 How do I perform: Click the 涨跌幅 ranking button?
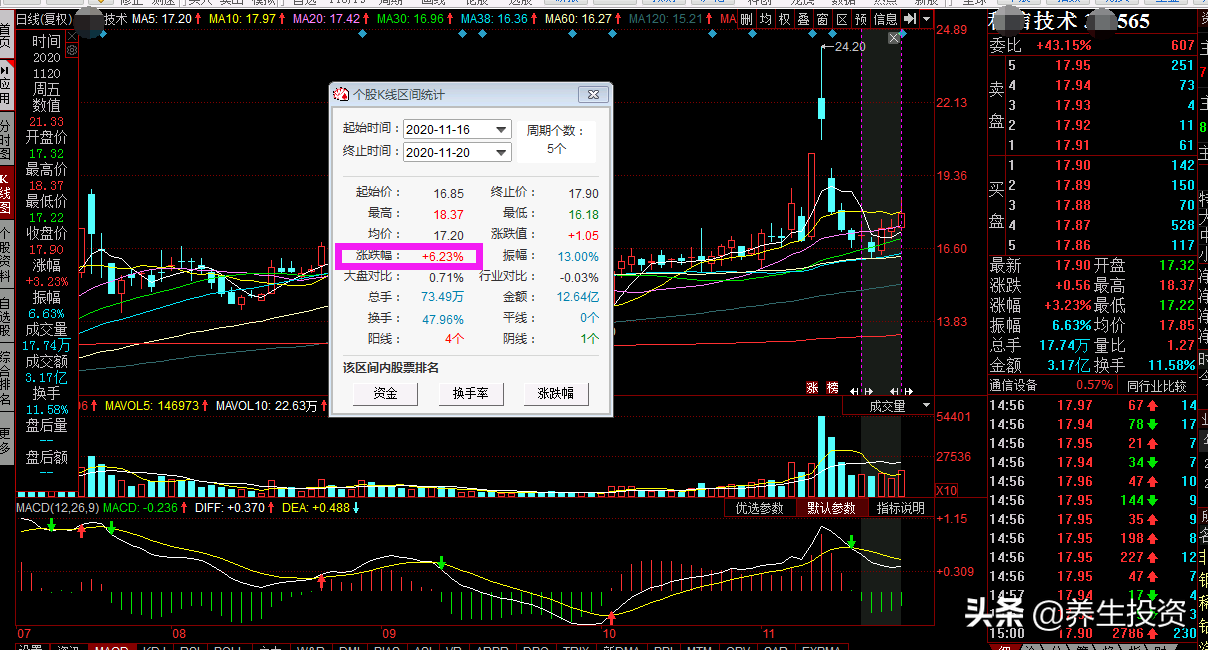(556, 394)
